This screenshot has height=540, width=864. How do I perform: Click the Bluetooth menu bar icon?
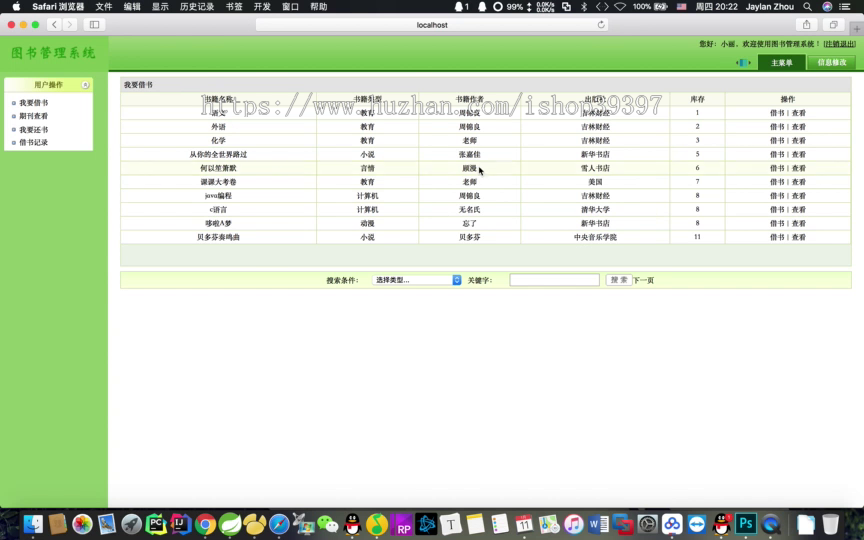[x=584, y=7]
